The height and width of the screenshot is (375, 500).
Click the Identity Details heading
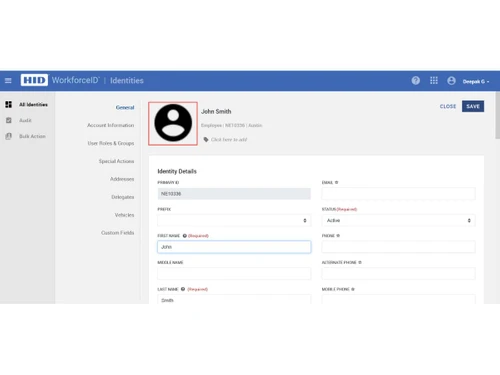tap(177, 171)
